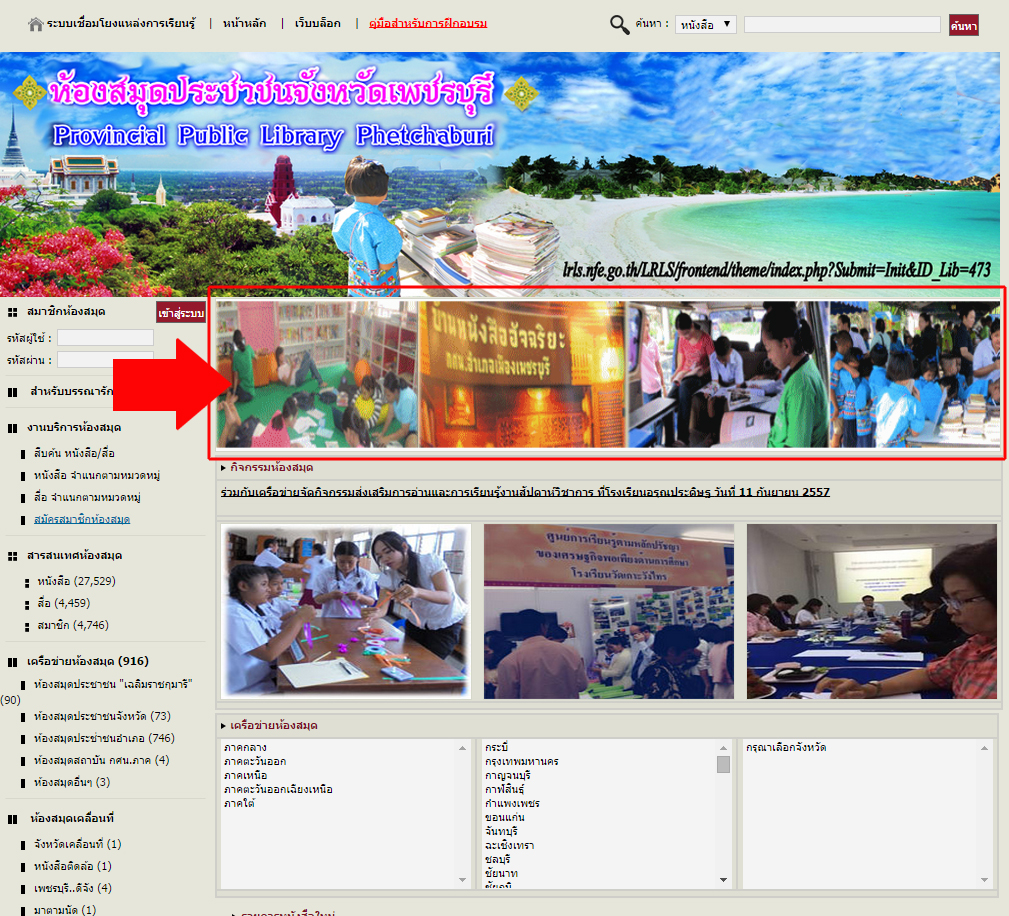Screen dimensions: 1009x916
Task: Click the red 'ค้นหา' search button
Action: click(963, 25)
